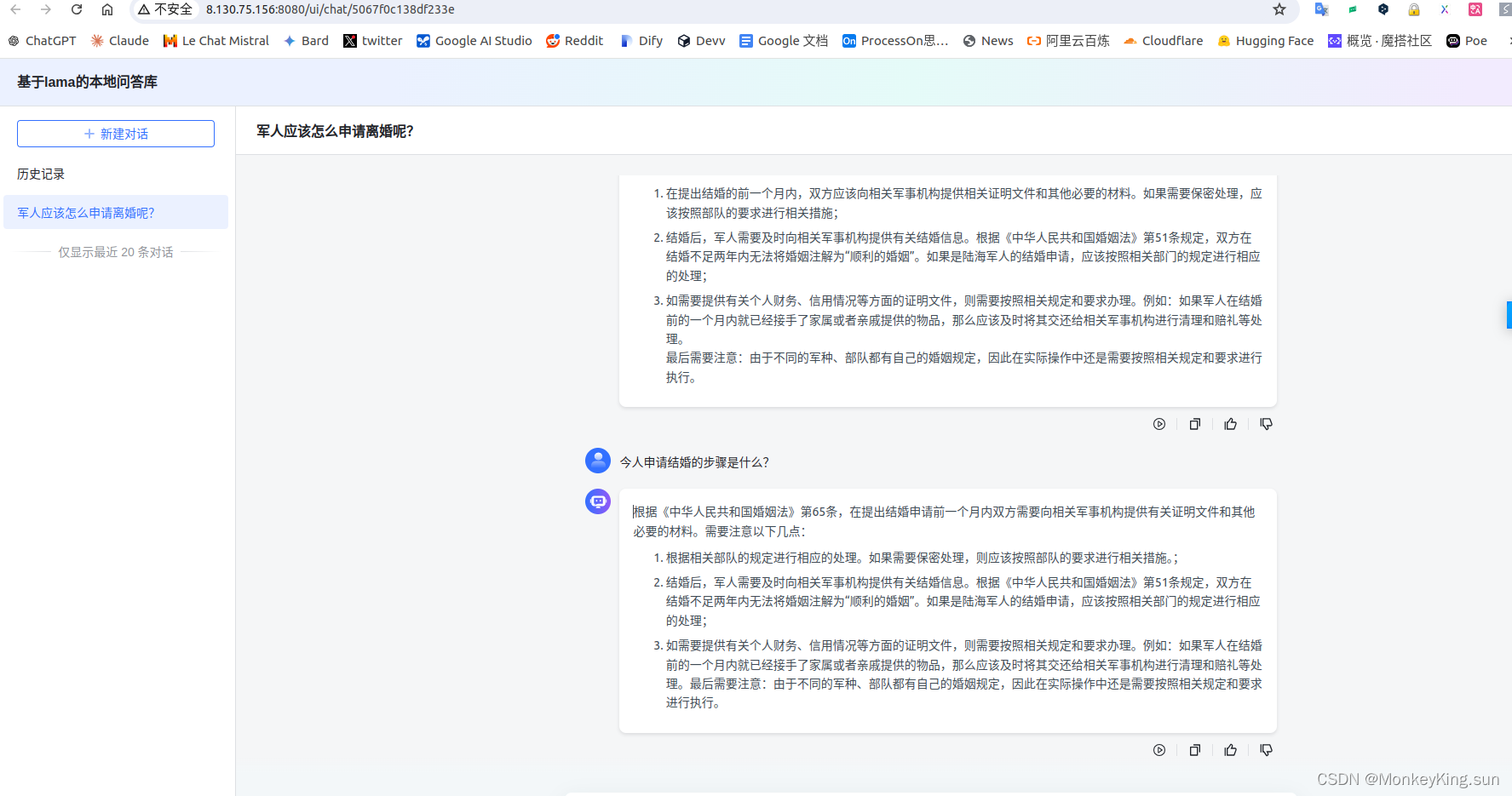Click the 基于lama的本地问答库 app title

click(87, 82)
